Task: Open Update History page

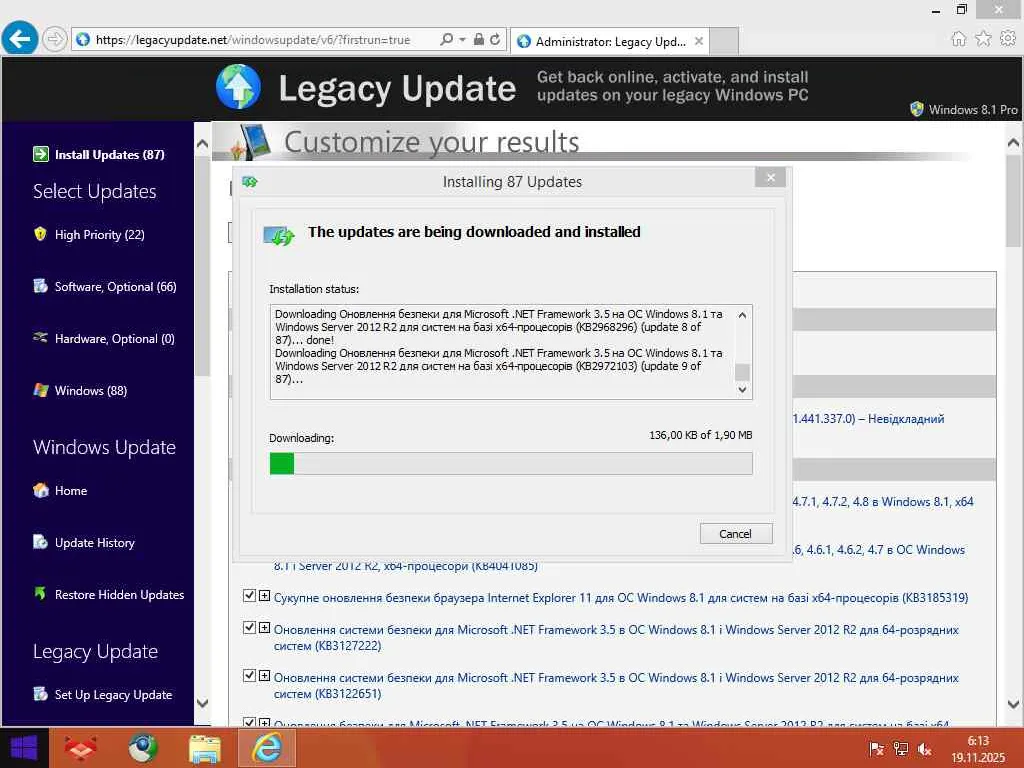Action: click(x=95, y=543)
